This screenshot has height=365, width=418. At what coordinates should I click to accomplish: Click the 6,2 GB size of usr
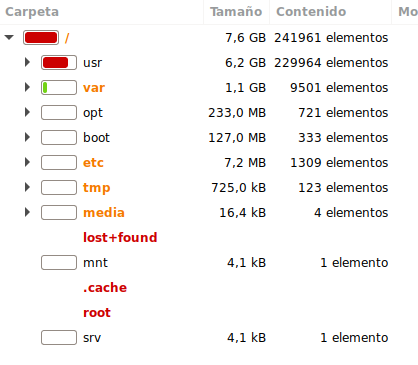point(245,63)
